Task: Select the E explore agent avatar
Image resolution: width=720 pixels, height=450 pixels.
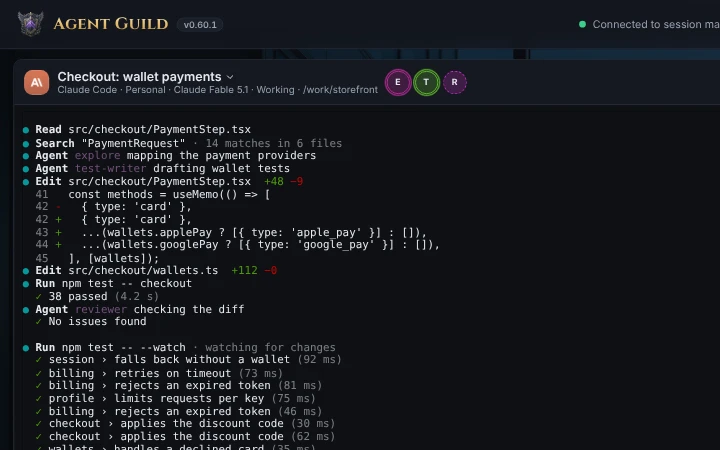Action: [398, 83]
